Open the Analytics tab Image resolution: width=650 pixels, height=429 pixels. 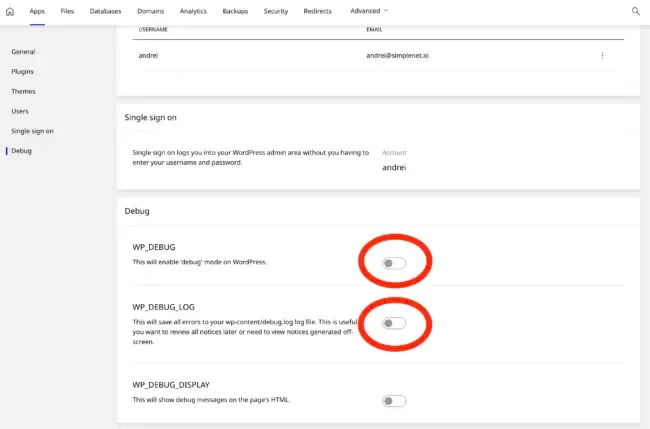pos(193,11)
